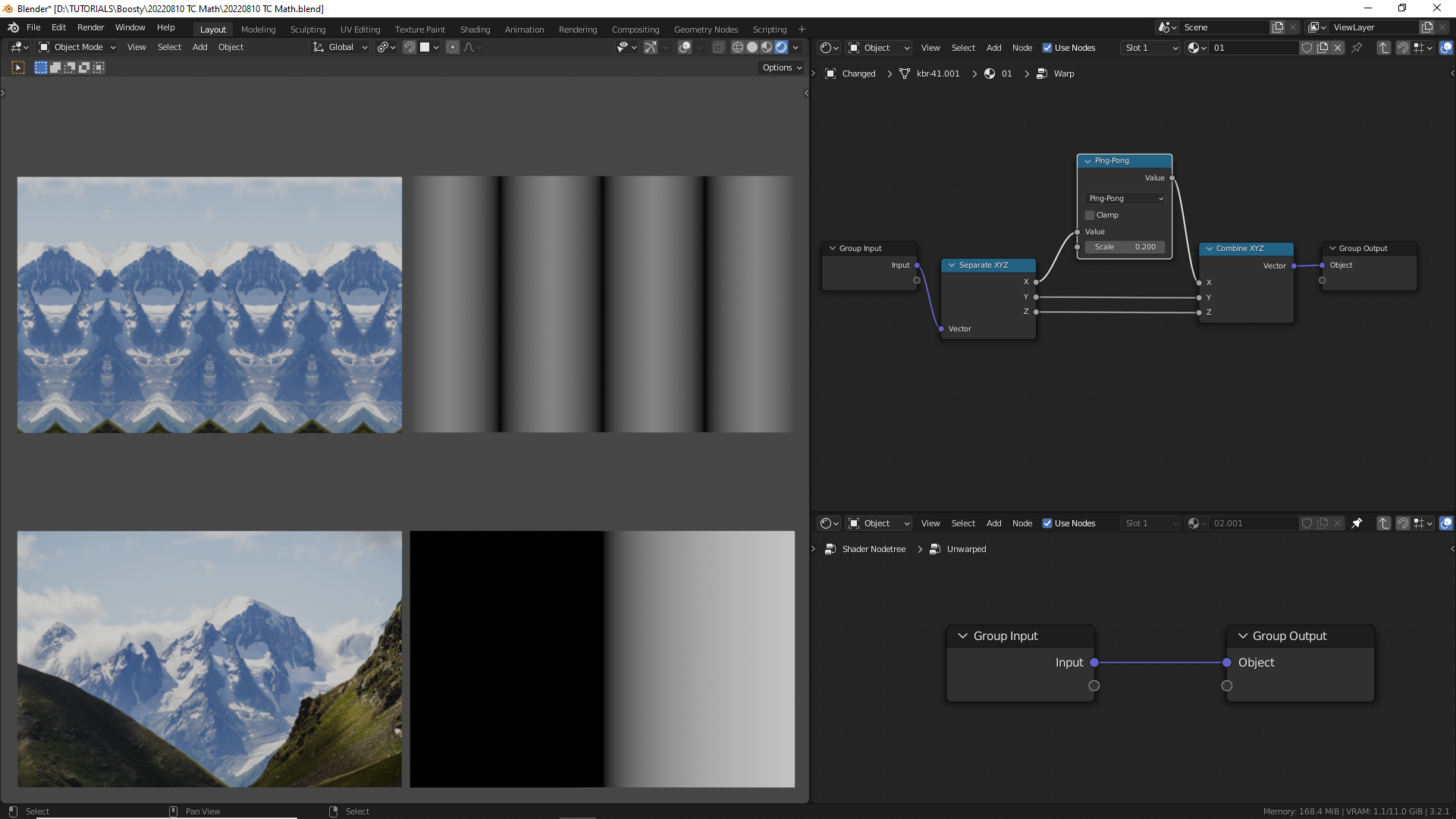Viewport: 1456px width, 819px height.
Task: Click the Scene name field
Action: (x=1225, y=27)
